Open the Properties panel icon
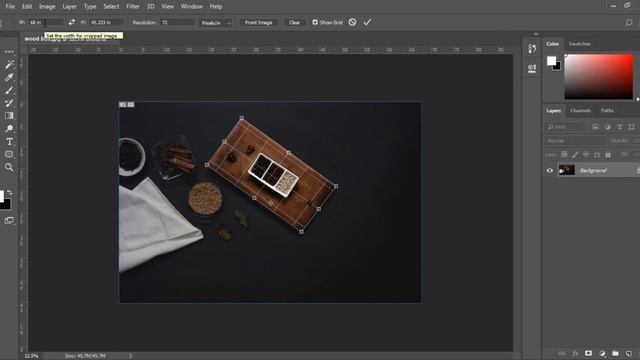The width and height of the screenshot is (640, 360). click(x=532, y=68)
